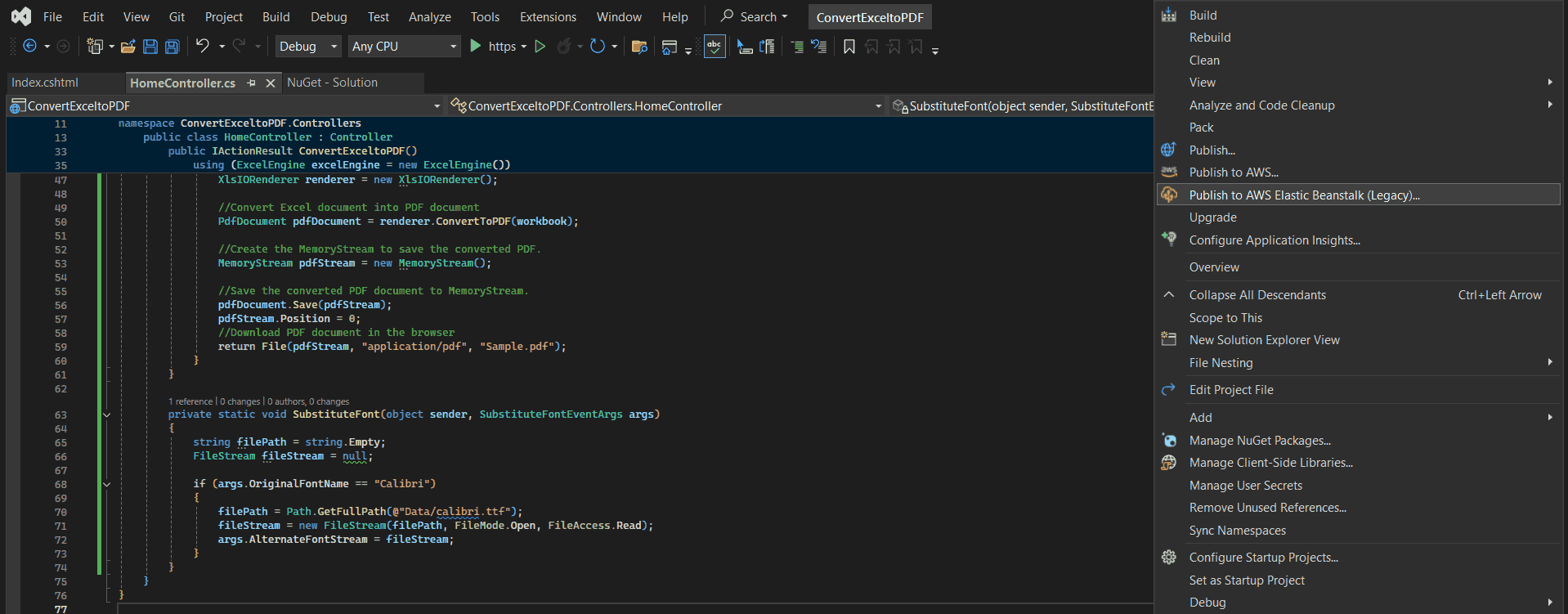Click the Uncomment selected lines icon
The height and width of the screenshot is (614, 1568).
pyautogui.click(x=819, y=47)
